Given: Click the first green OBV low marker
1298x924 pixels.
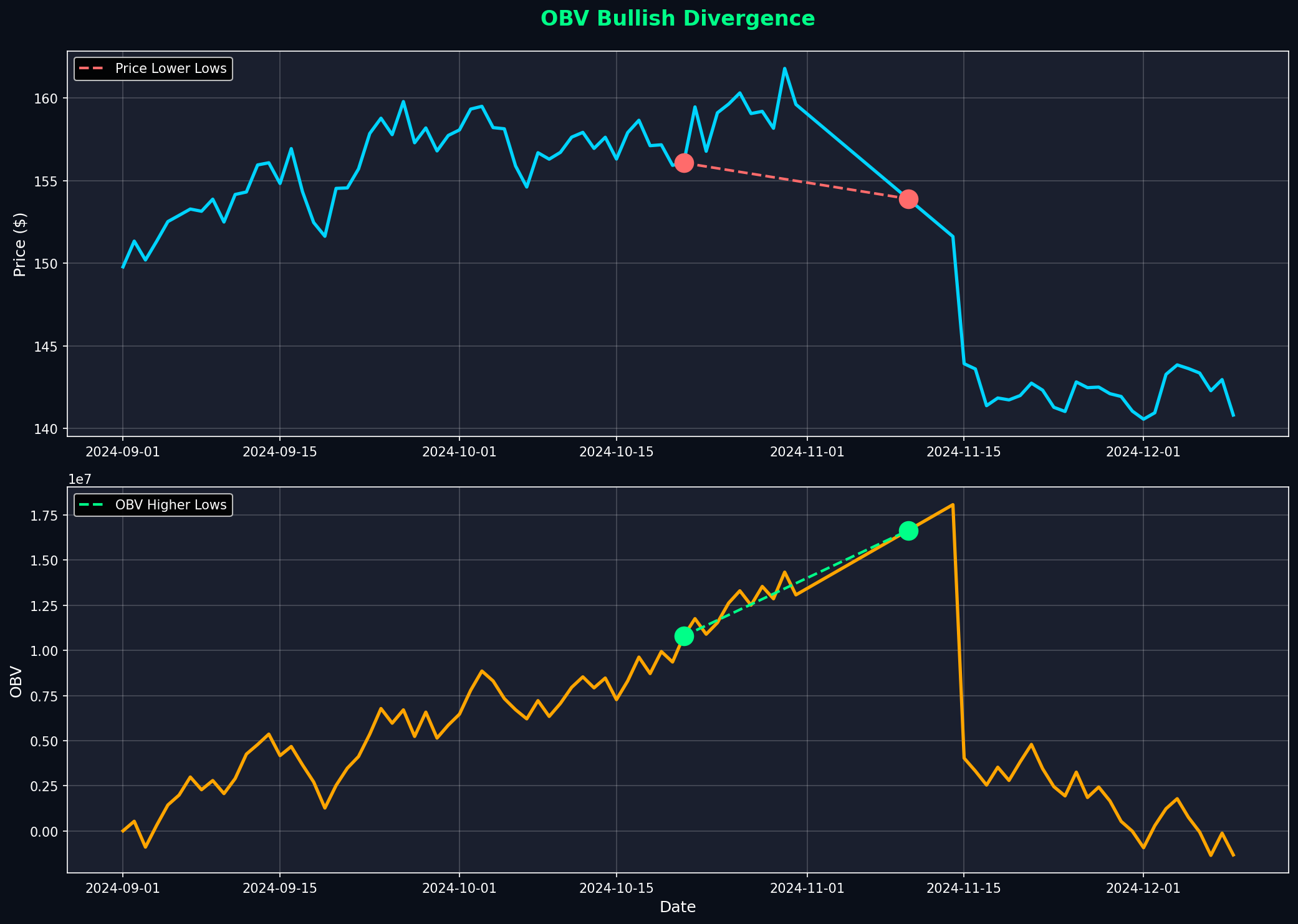Looking at the screenshot, I should [684, 636].
